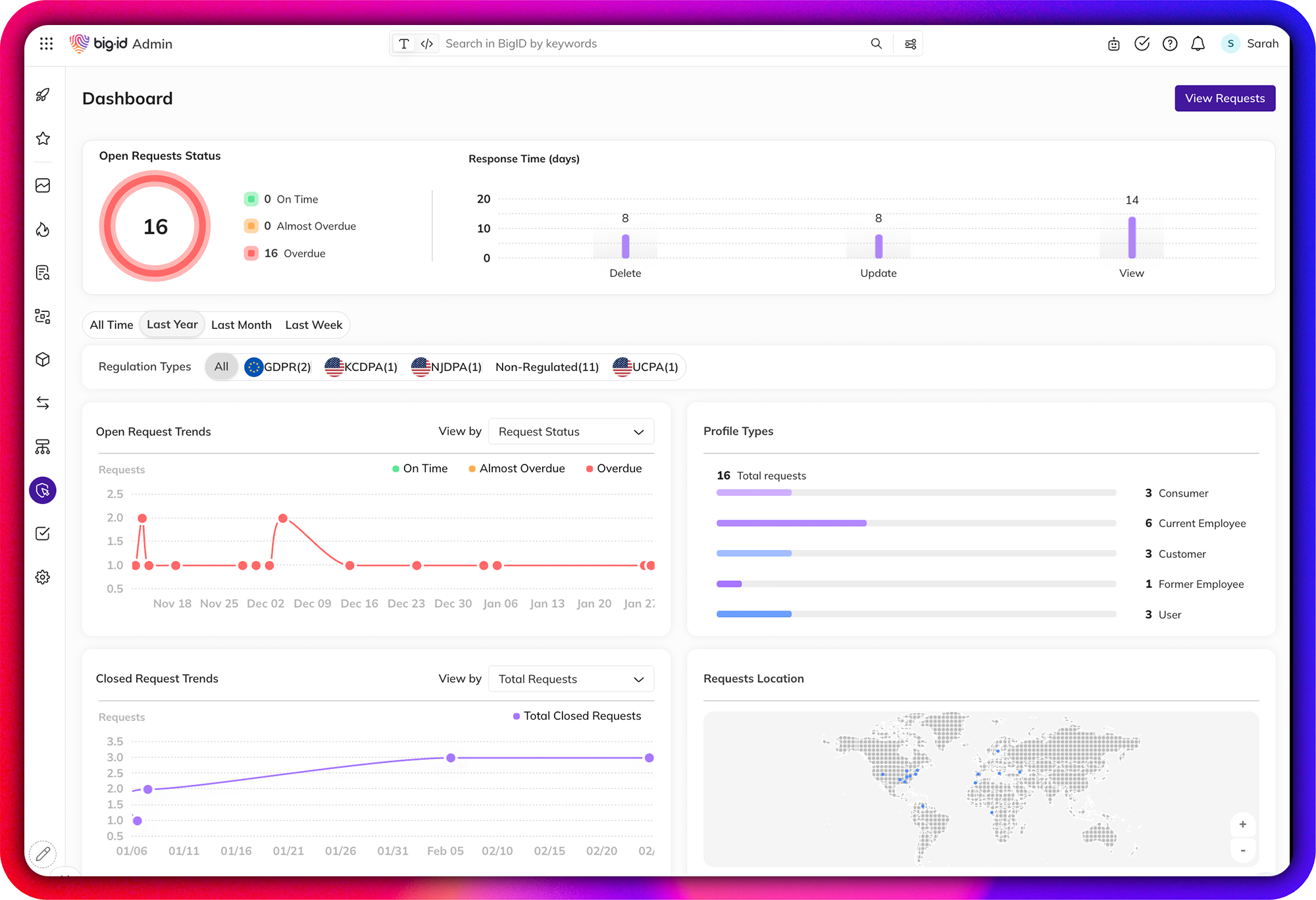1316x900 pixels.
Task: Open the notifications bell icon
Action: tap(1198, 43)
